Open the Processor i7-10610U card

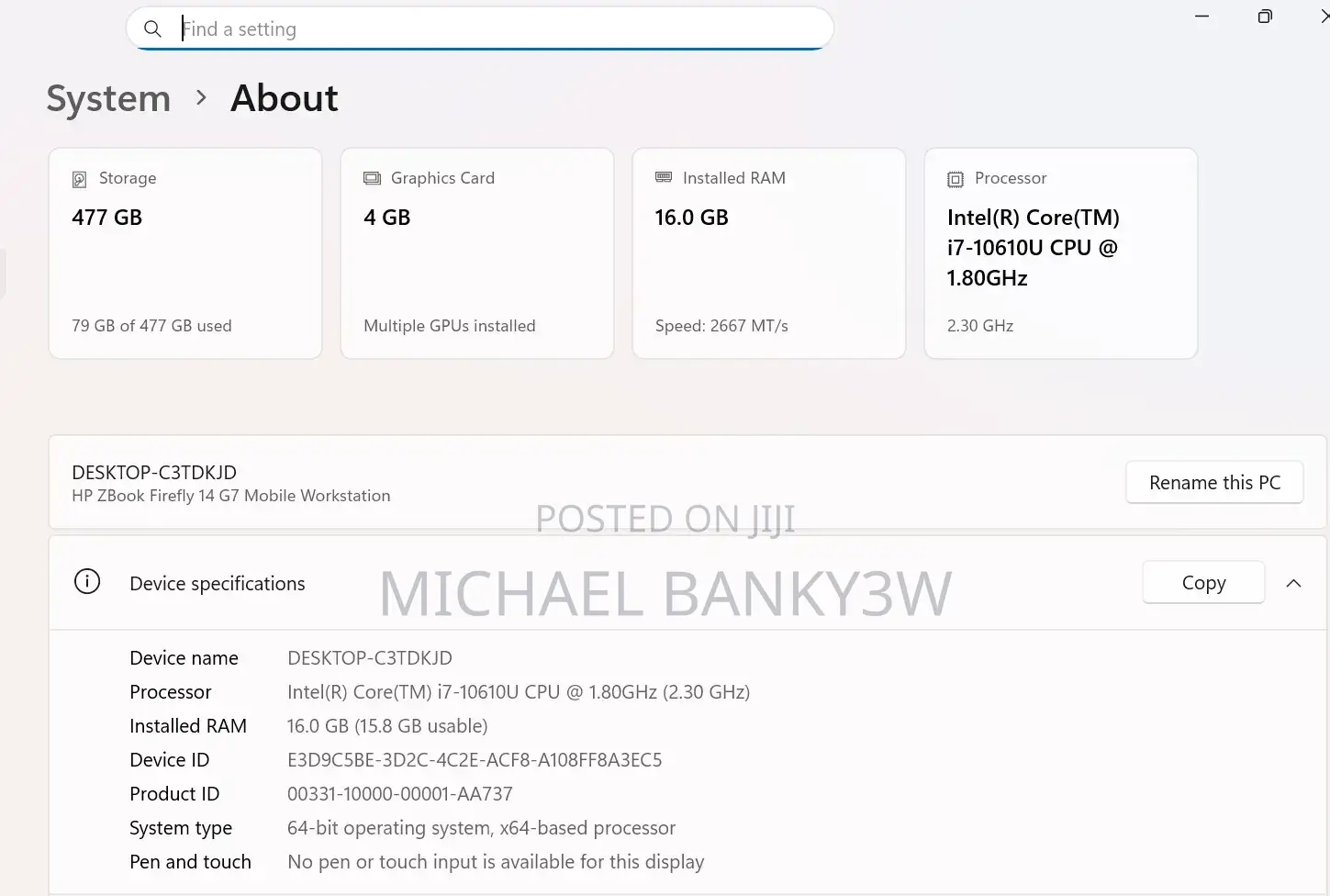click(1061, 253)
